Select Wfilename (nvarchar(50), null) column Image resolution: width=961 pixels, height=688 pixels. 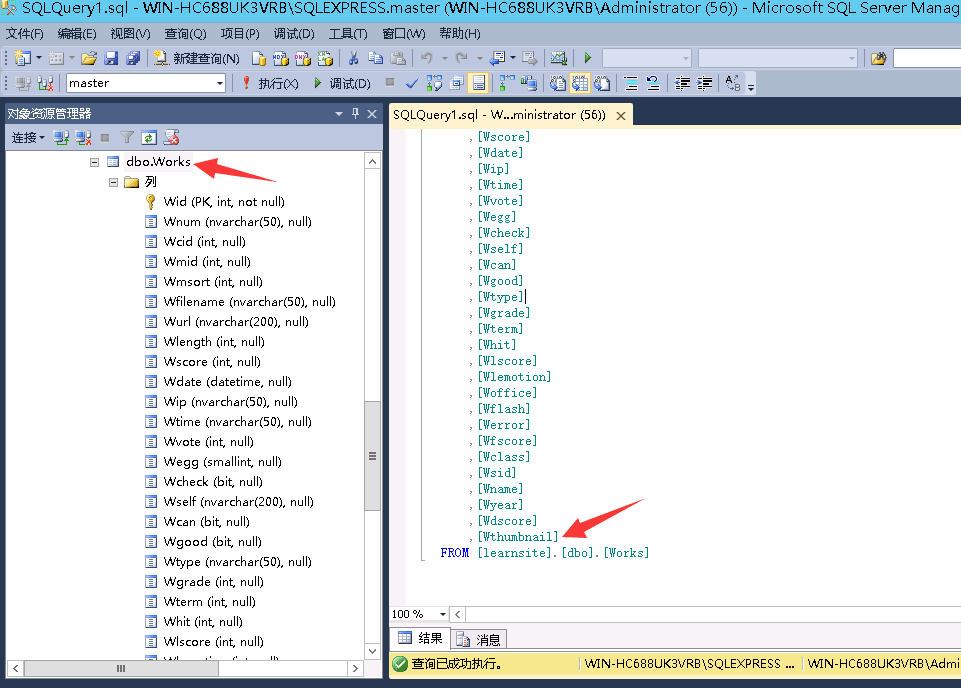pos(249,301)
